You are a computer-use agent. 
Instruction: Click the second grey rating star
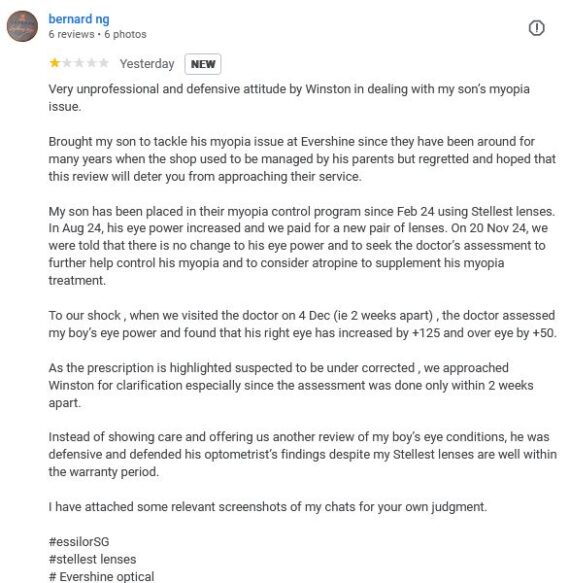(67, 63)
